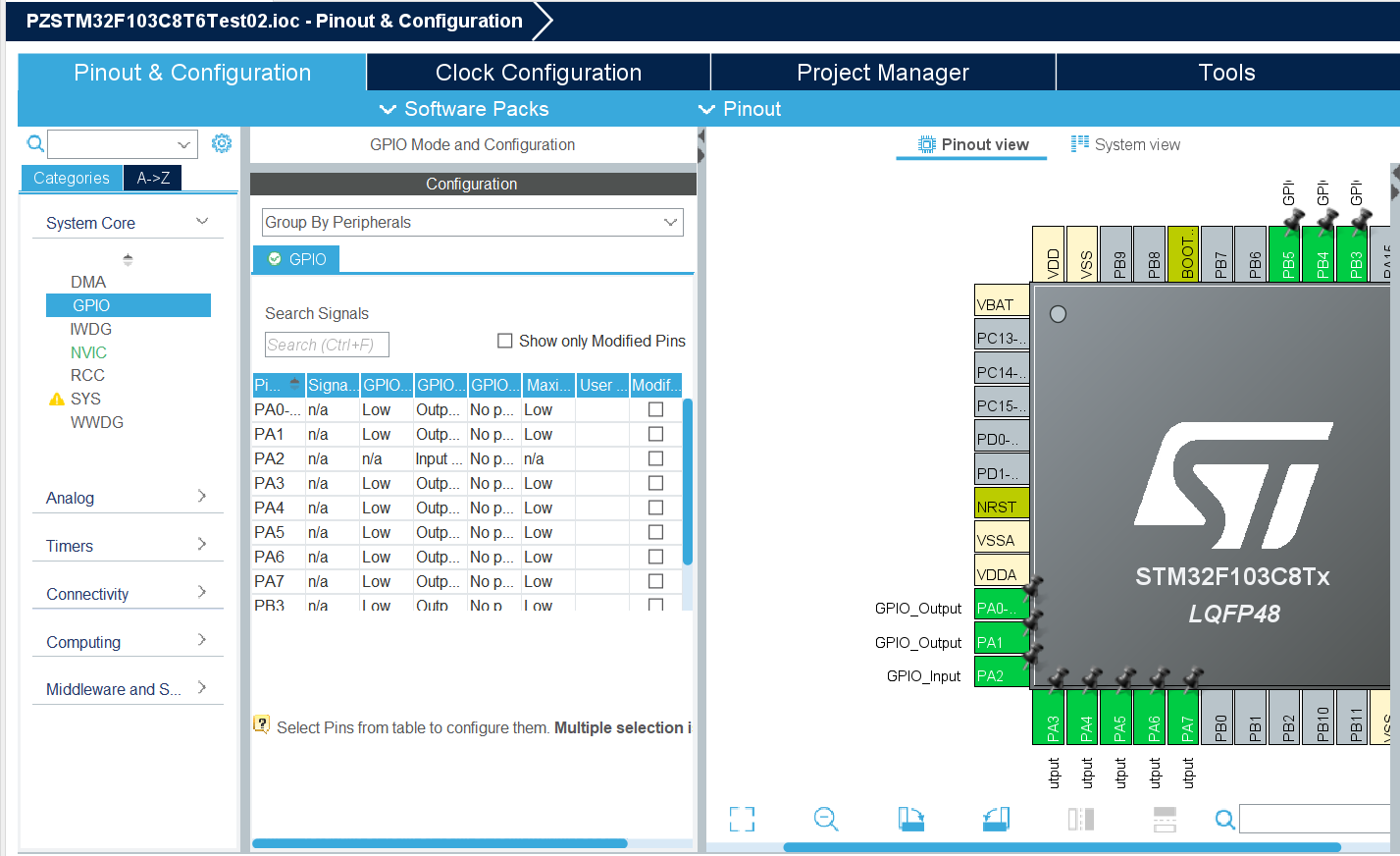
Task: Click the help hint icon below table
Action: pos(262,724)
